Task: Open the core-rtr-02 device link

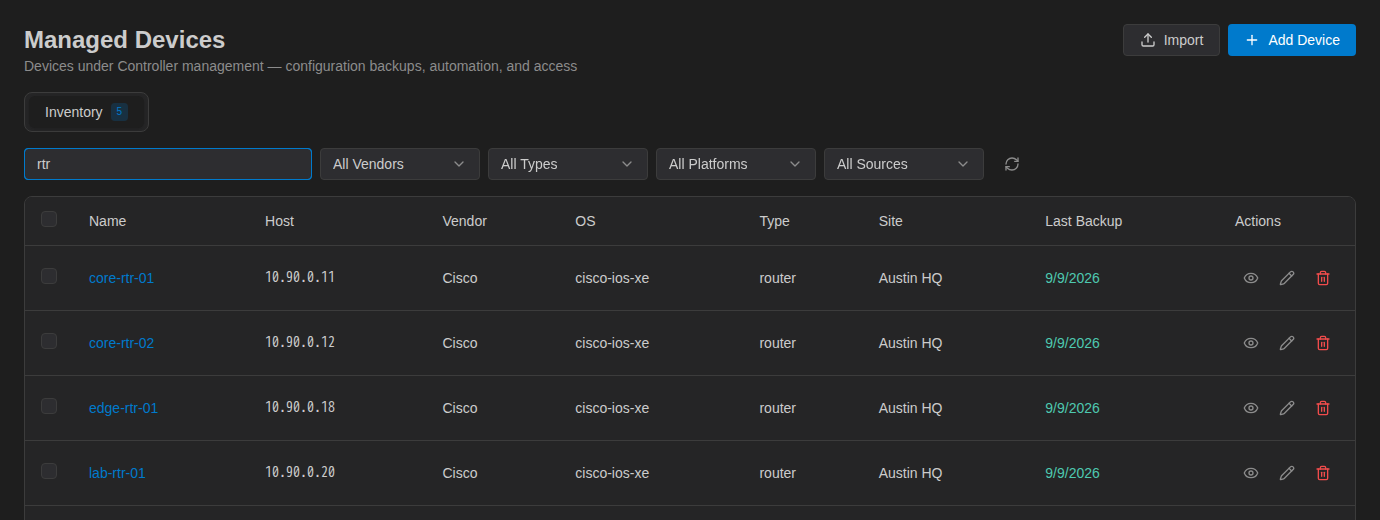Action: (x=121, y=343)
